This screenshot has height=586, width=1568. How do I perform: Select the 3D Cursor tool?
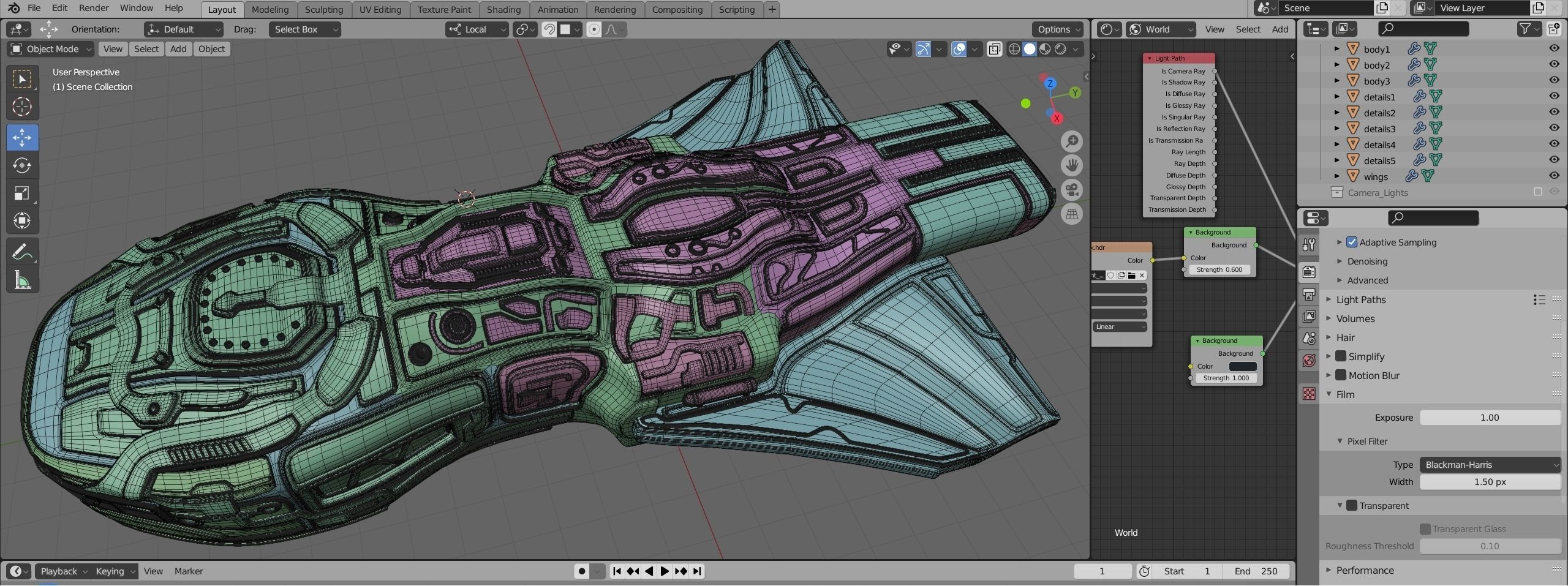point(22,107)
